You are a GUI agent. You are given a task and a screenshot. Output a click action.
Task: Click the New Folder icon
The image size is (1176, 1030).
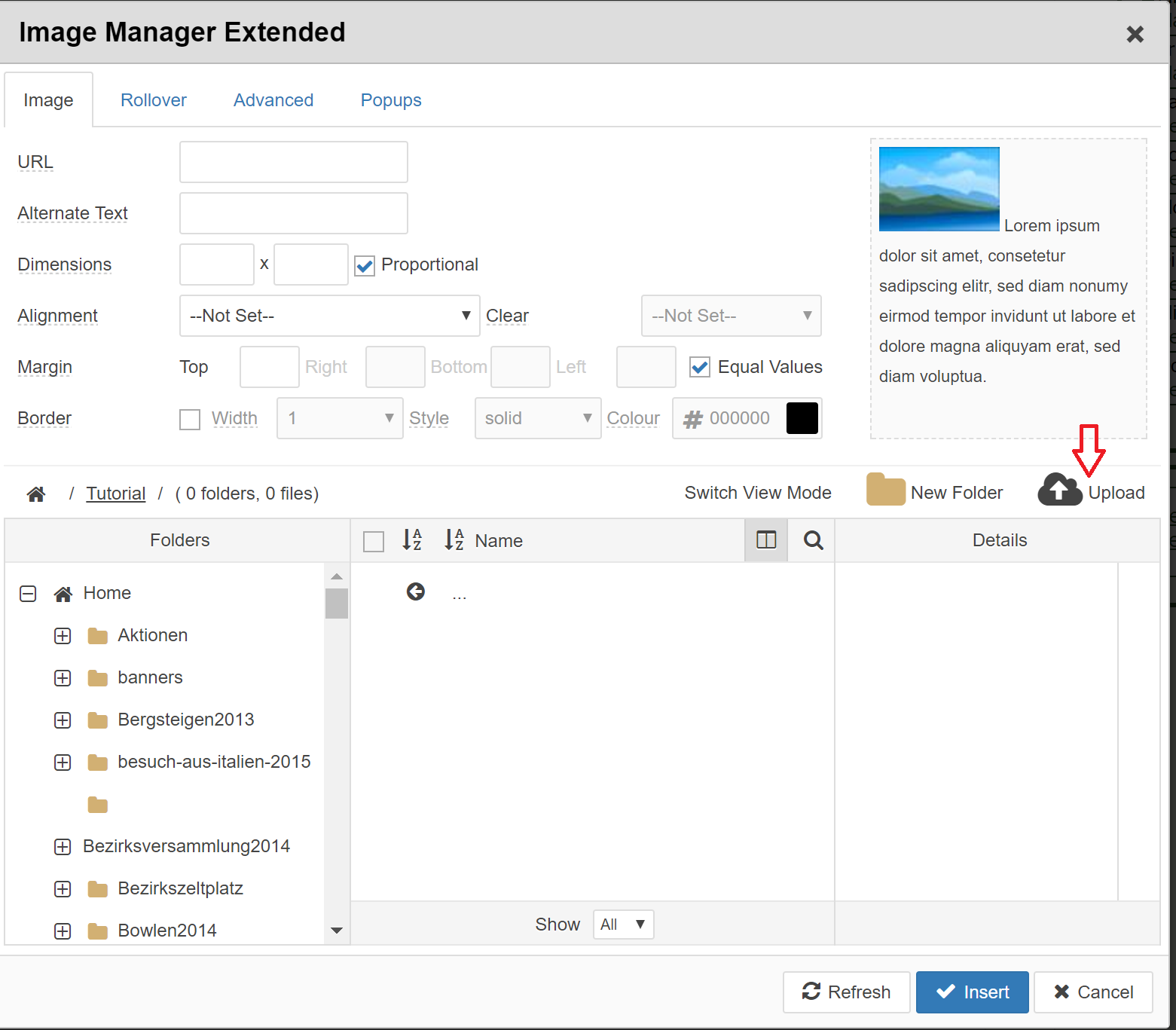885,491
